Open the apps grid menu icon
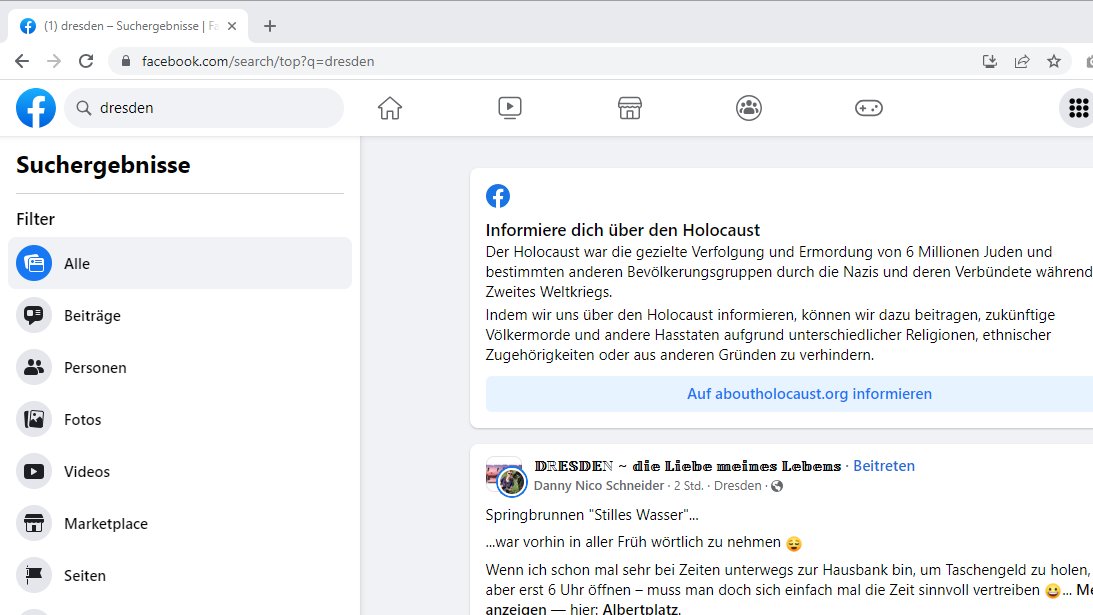1093x615 pixels. point(1078,108)
